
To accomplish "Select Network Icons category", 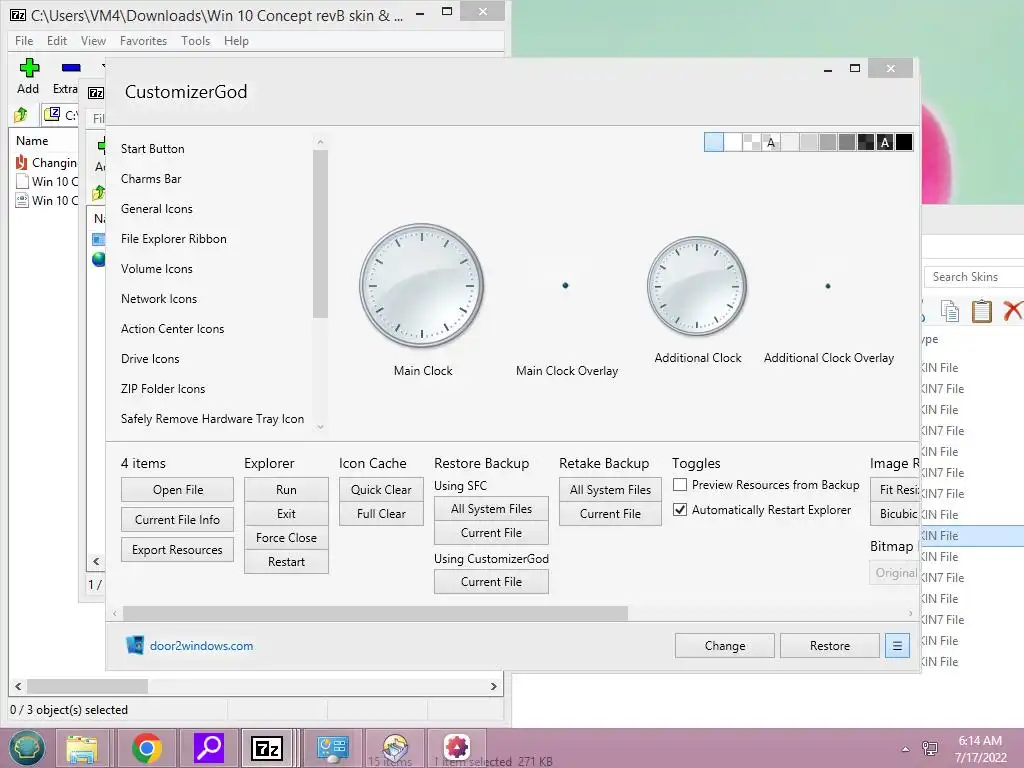I will [x=159, y=299].
